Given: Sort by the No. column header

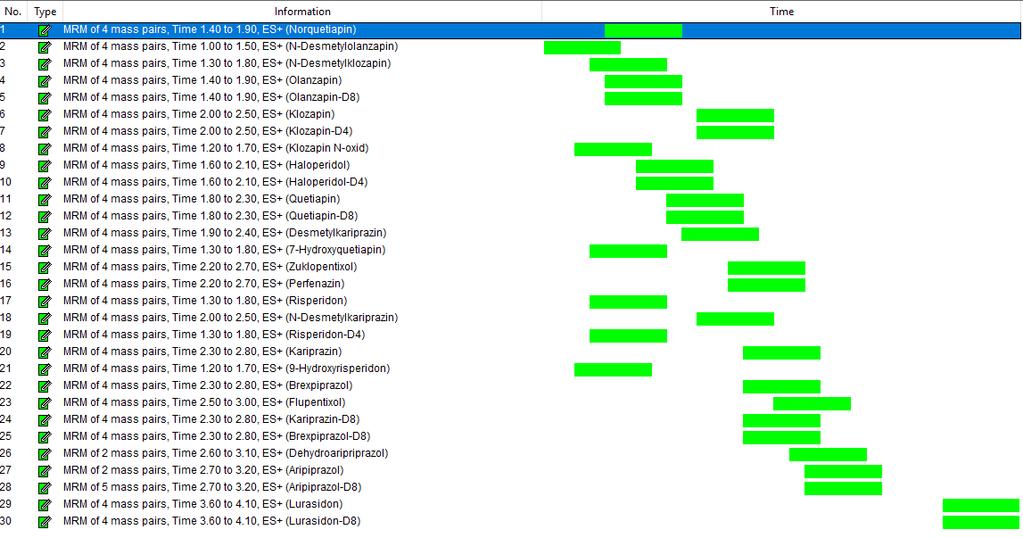Looking at the screenshot, I should click(x=13, y=11).
